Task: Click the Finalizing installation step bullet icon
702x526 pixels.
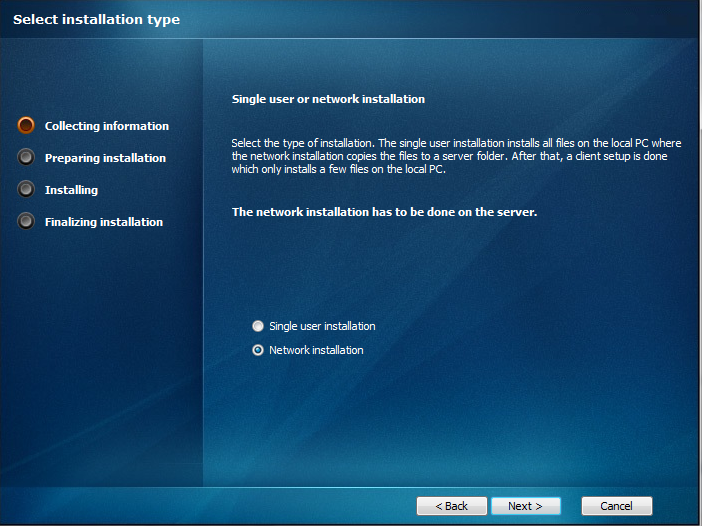Action: pos(26,221)
